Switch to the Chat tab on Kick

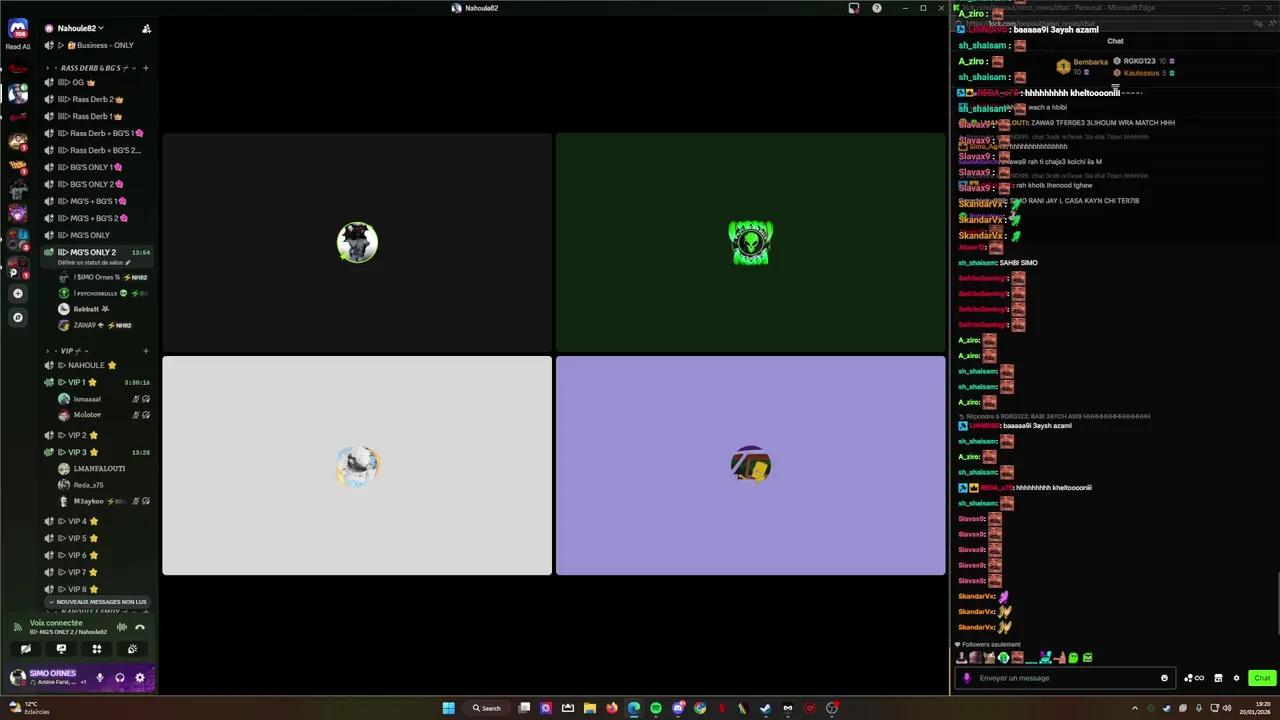(x=1115, y=41)
